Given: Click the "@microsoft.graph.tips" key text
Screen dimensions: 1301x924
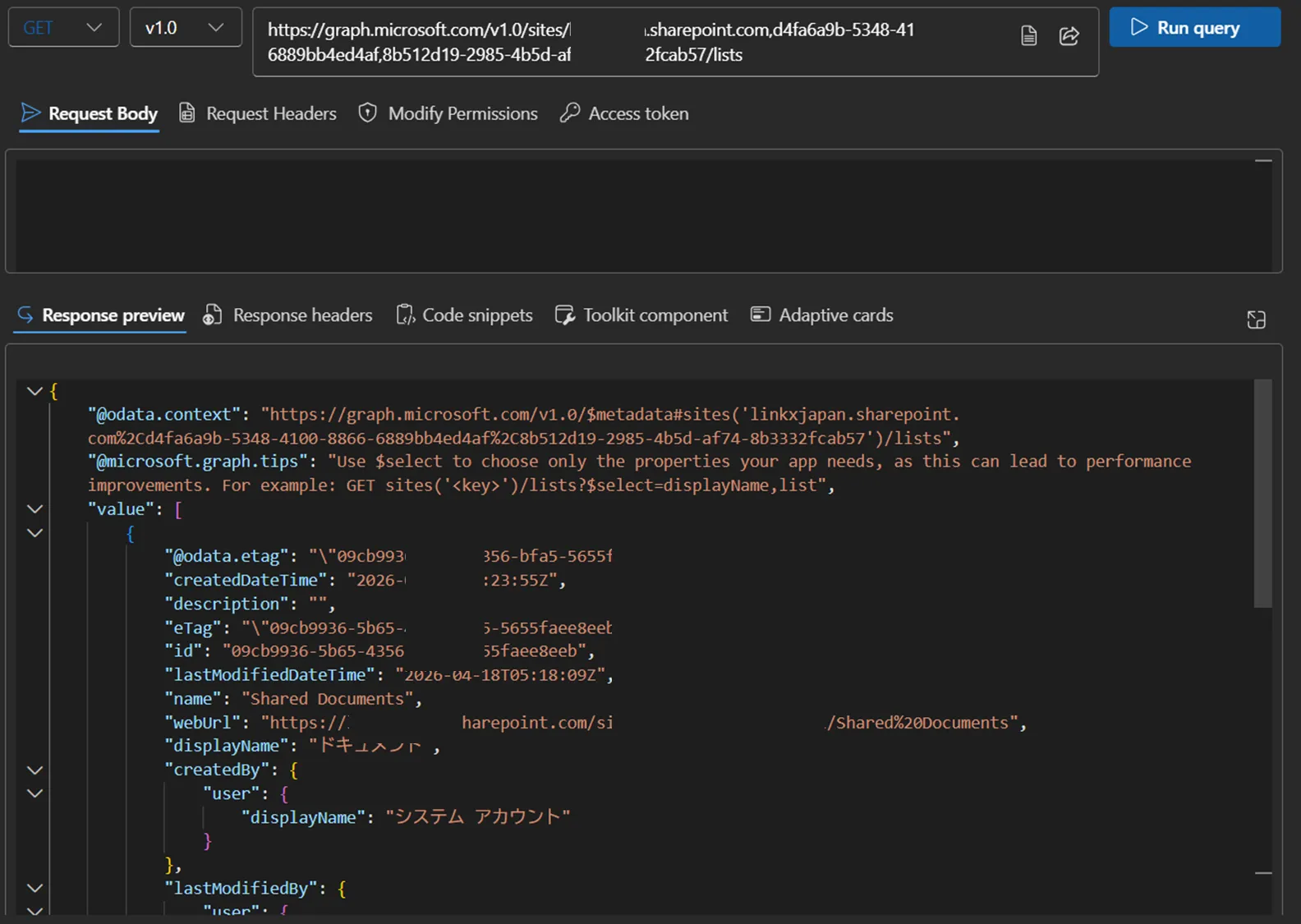Looking at the screenshot, I should [198, 462].
